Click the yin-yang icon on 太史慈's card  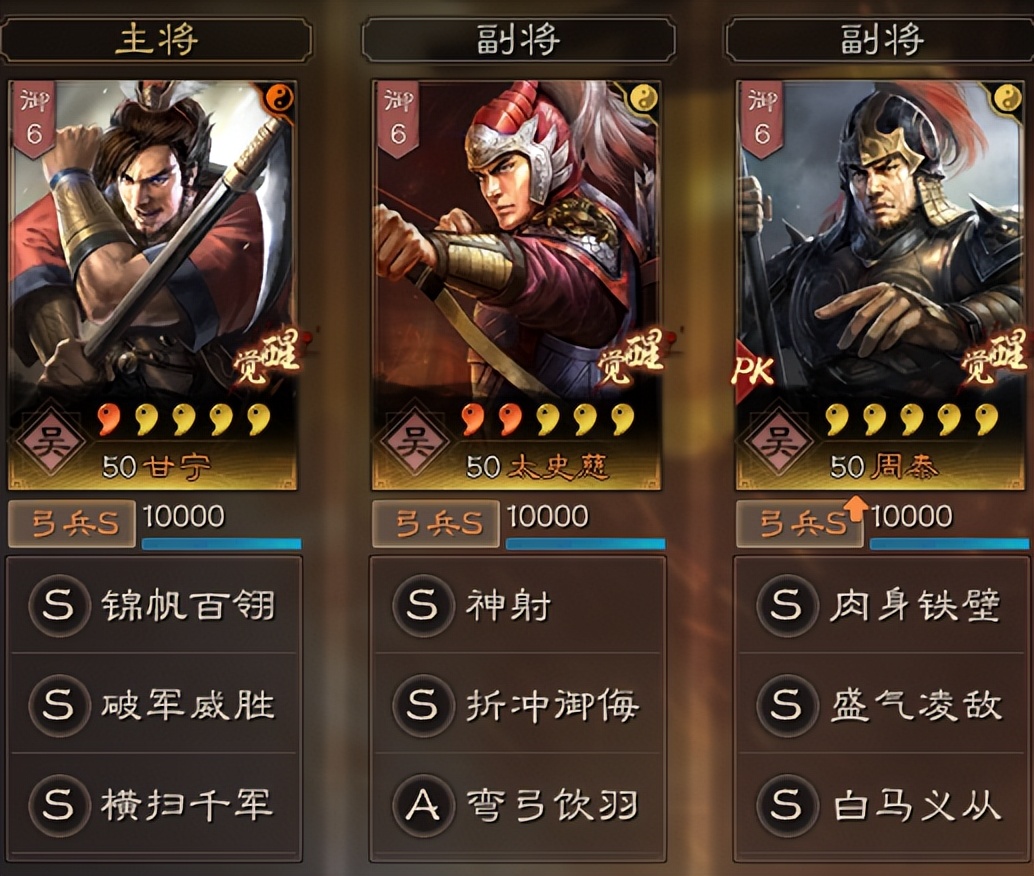[x=644, y=98]
